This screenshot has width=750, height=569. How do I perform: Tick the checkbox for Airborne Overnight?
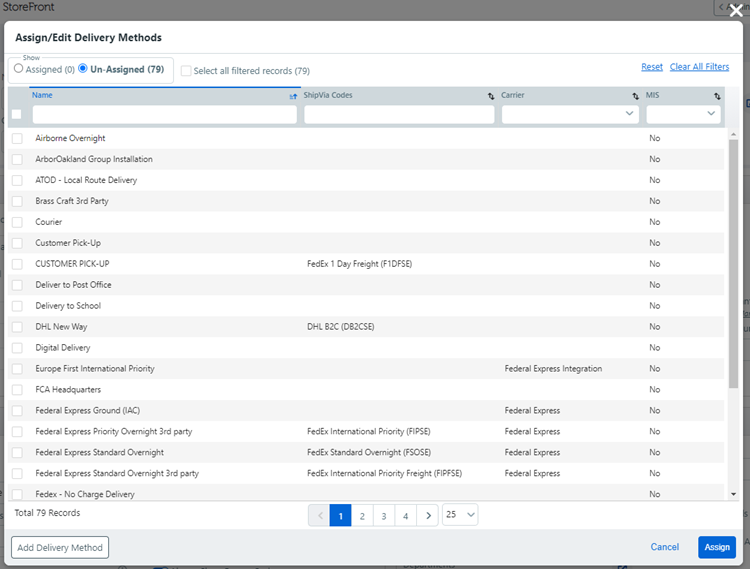click(17, 139)
